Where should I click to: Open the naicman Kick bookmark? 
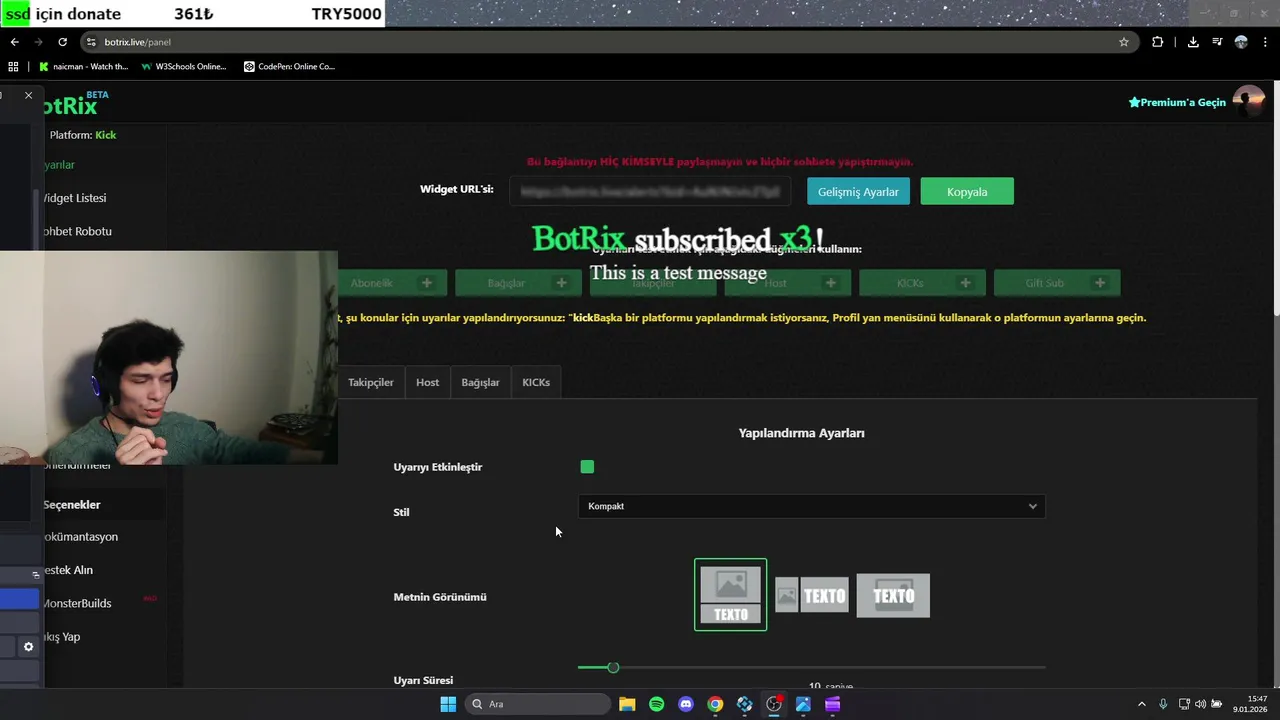84,67
